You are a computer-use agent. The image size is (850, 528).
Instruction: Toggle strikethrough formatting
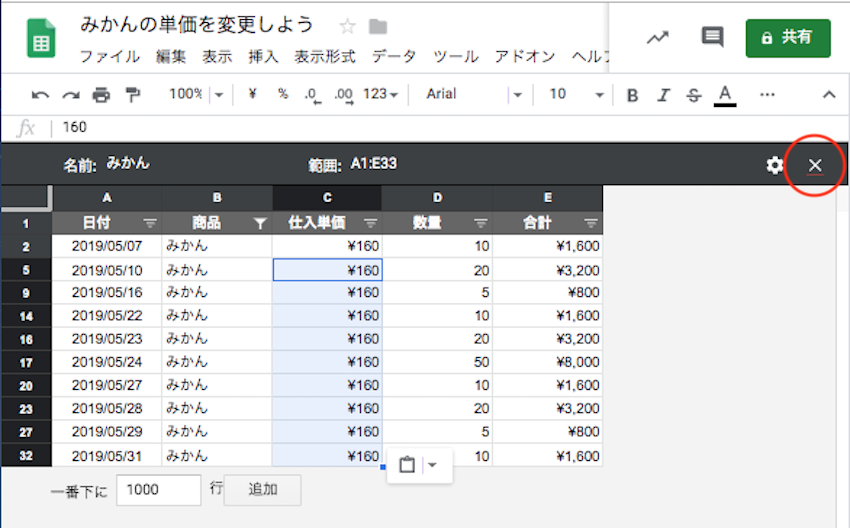coord(694,95)
